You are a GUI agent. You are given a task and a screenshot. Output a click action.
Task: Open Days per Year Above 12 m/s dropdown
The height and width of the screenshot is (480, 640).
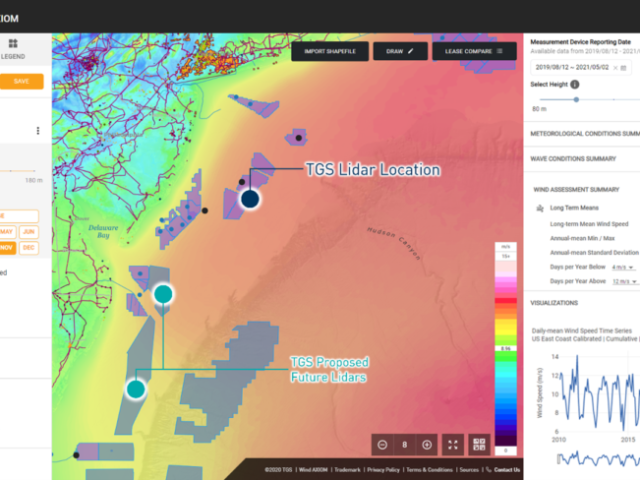[x=624, y=282]
